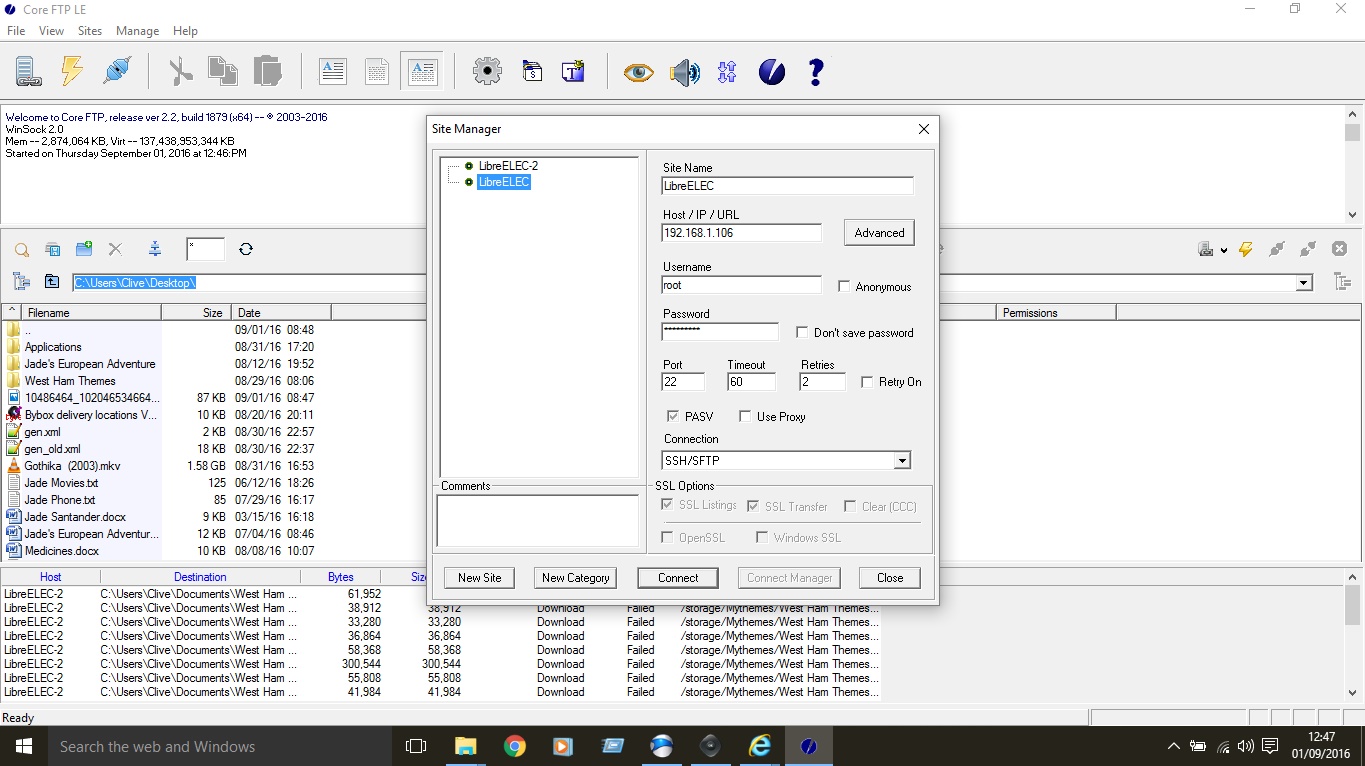The image size is (1365, 766).
Task: Select LibreELEC-2 in the site tree
Action: coord(508,166)
